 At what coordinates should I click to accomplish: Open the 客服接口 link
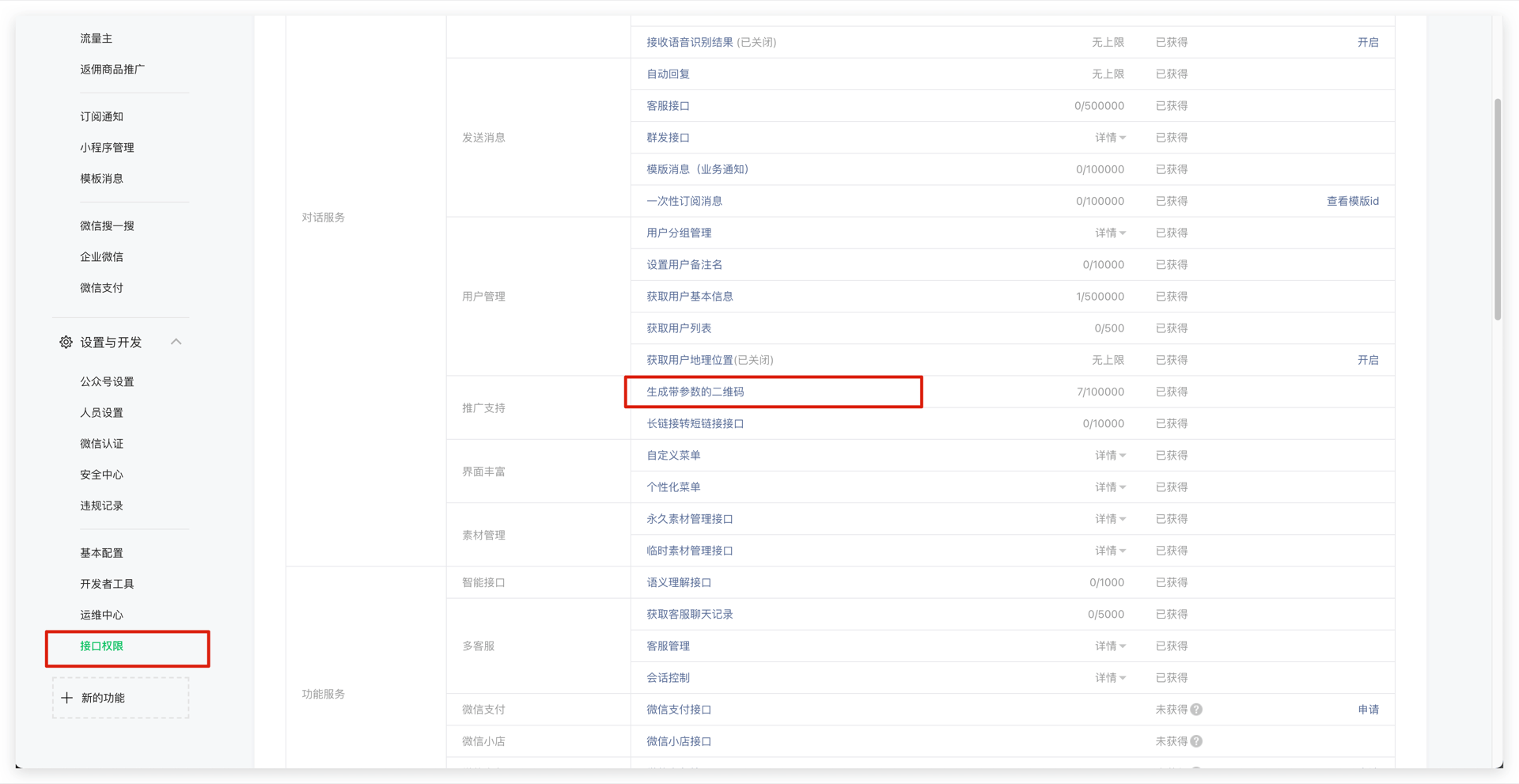click(x=668, y=106)
